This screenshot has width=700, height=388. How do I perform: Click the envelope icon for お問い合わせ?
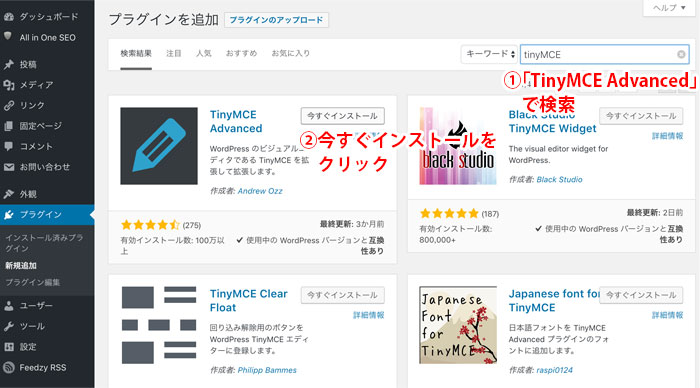coord(8,167)
